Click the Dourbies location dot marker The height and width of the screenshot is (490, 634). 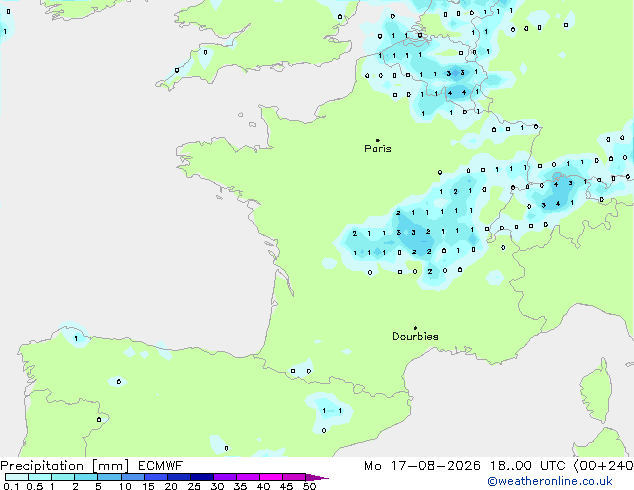click(415, 328)
